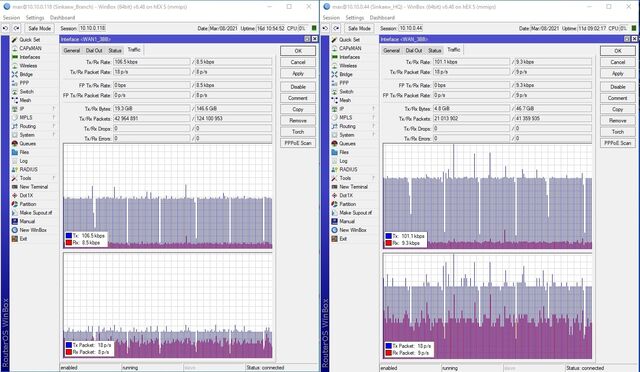Viewport: 640px width, 372px height.
Task: Open Wireless in left WinBox sidebar
Action: 25,65
